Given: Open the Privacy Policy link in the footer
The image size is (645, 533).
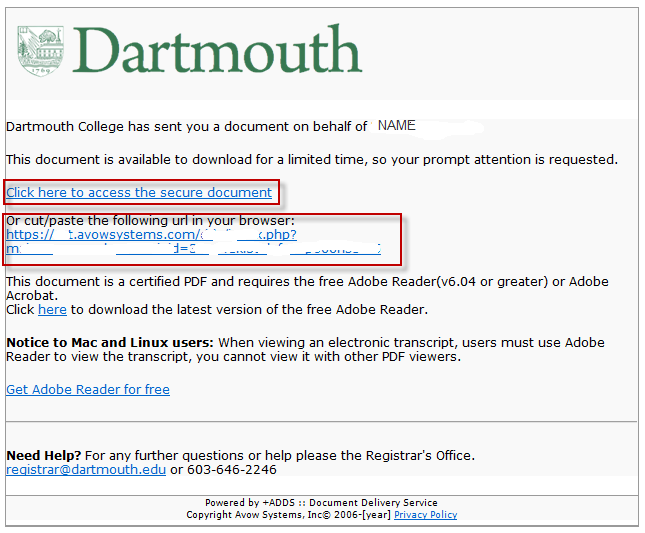Looking at the screenshot, I should [425, 515].
